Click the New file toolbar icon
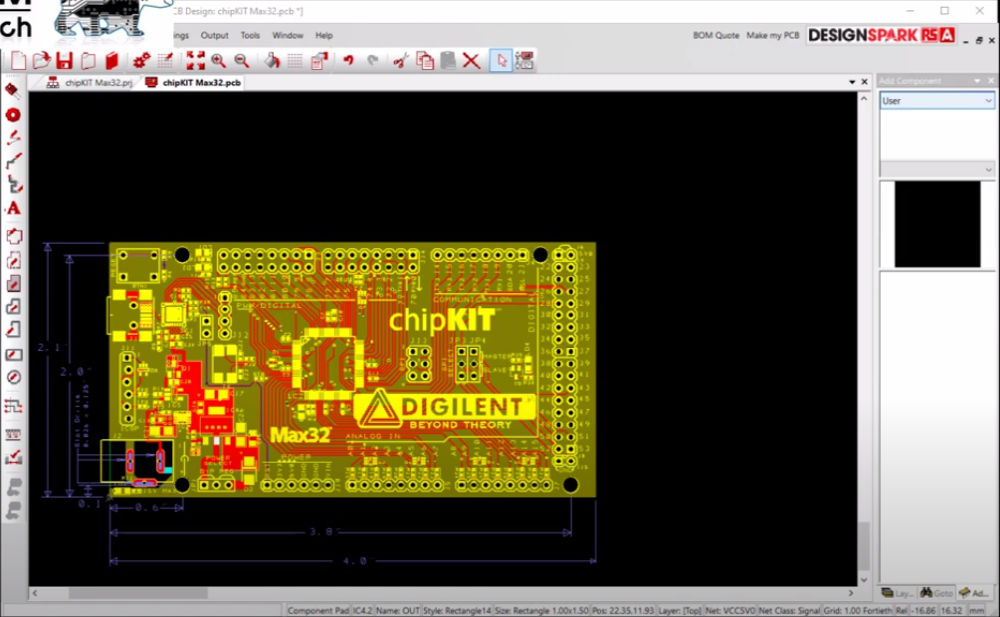Screen dimensions: 1000x617 [18, 61]
